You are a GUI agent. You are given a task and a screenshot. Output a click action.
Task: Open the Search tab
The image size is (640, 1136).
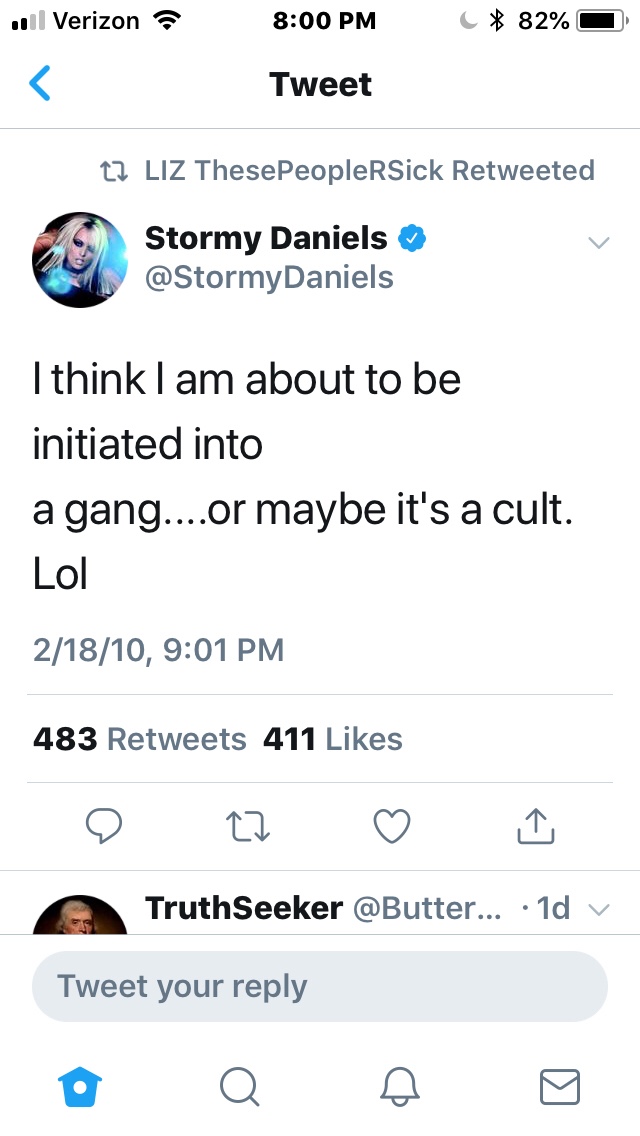coord(240,1086)
